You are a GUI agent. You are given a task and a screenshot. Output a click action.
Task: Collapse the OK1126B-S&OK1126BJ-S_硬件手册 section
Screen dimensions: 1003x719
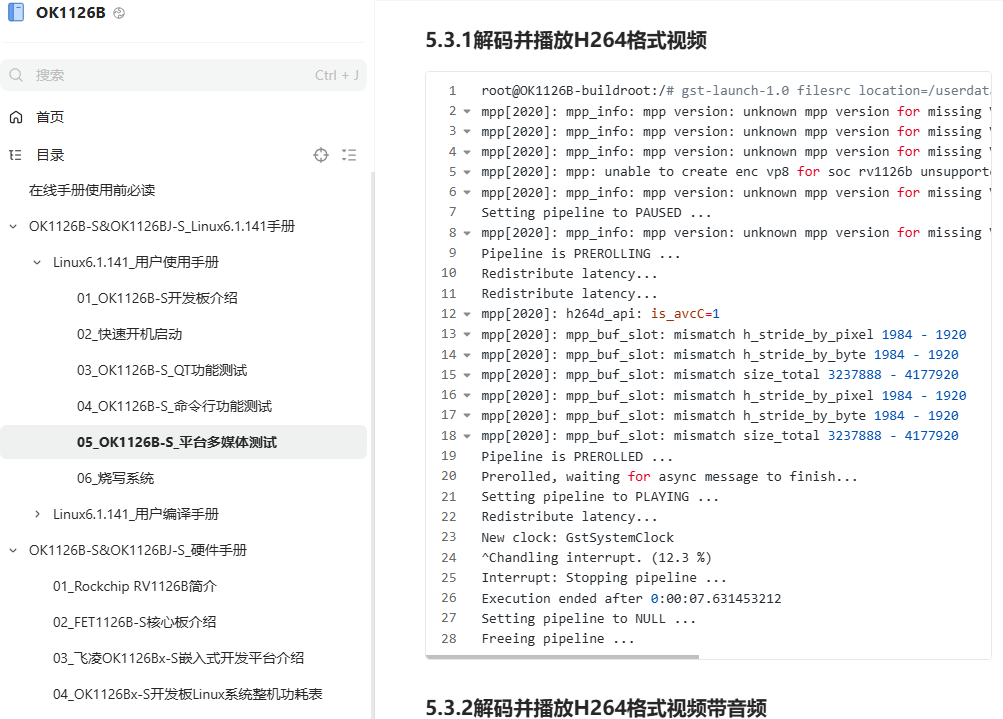pyautogui.click(x=13, y=550)
